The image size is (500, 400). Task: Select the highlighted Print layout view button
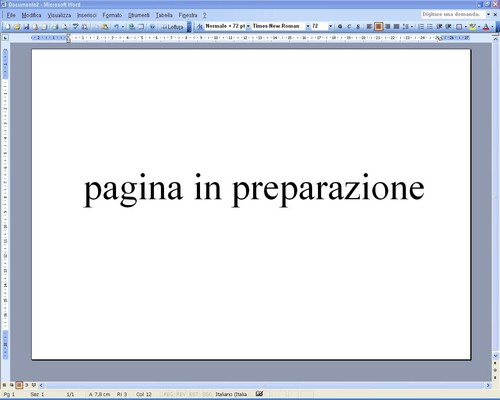tap(19, 385)
